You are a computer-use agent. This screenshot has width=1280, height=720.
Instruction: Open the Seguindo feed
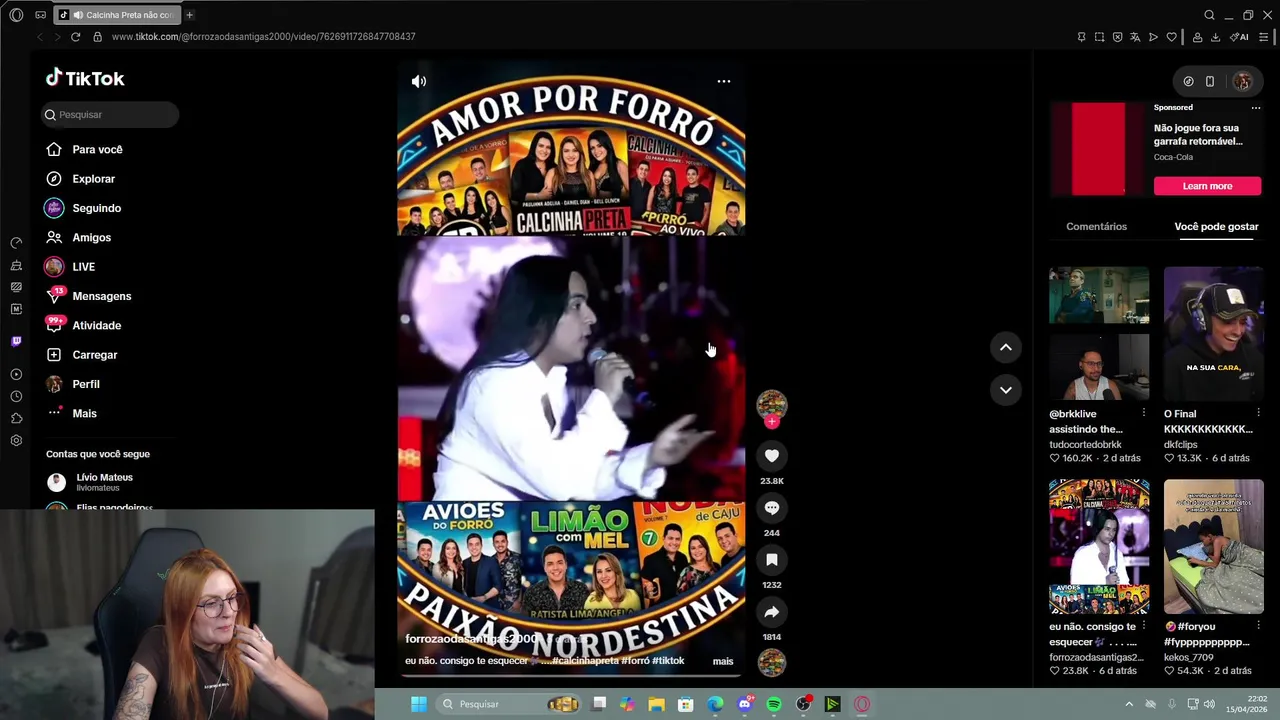tap(83, 208)
